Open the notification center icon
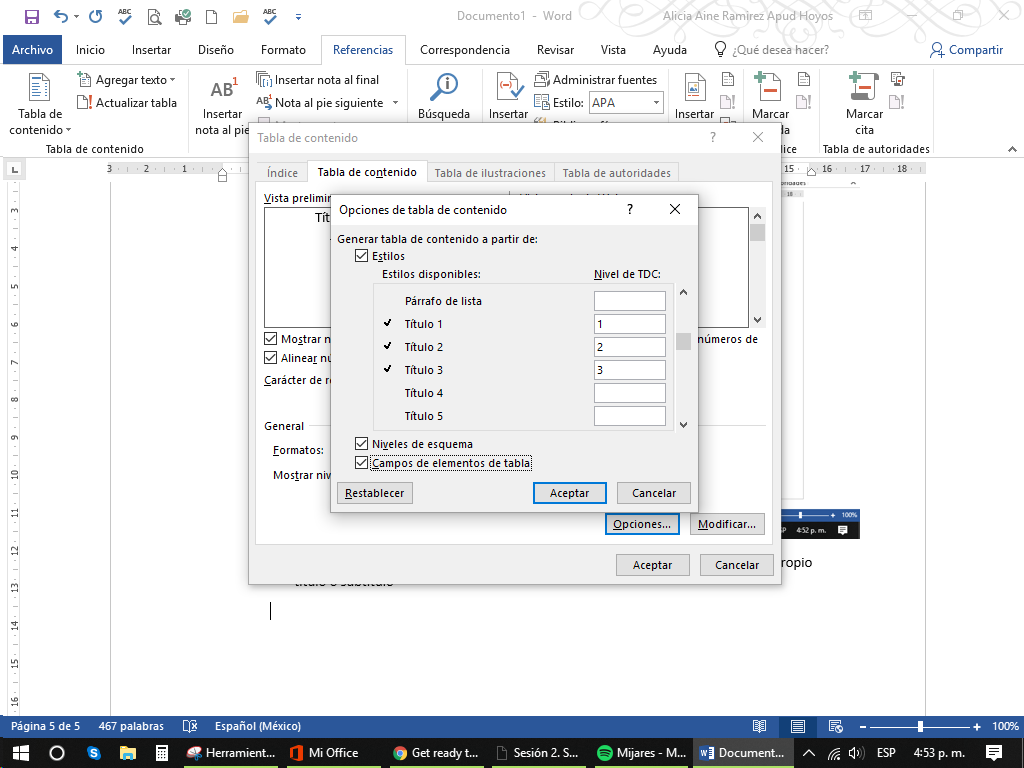 (994, 753)
